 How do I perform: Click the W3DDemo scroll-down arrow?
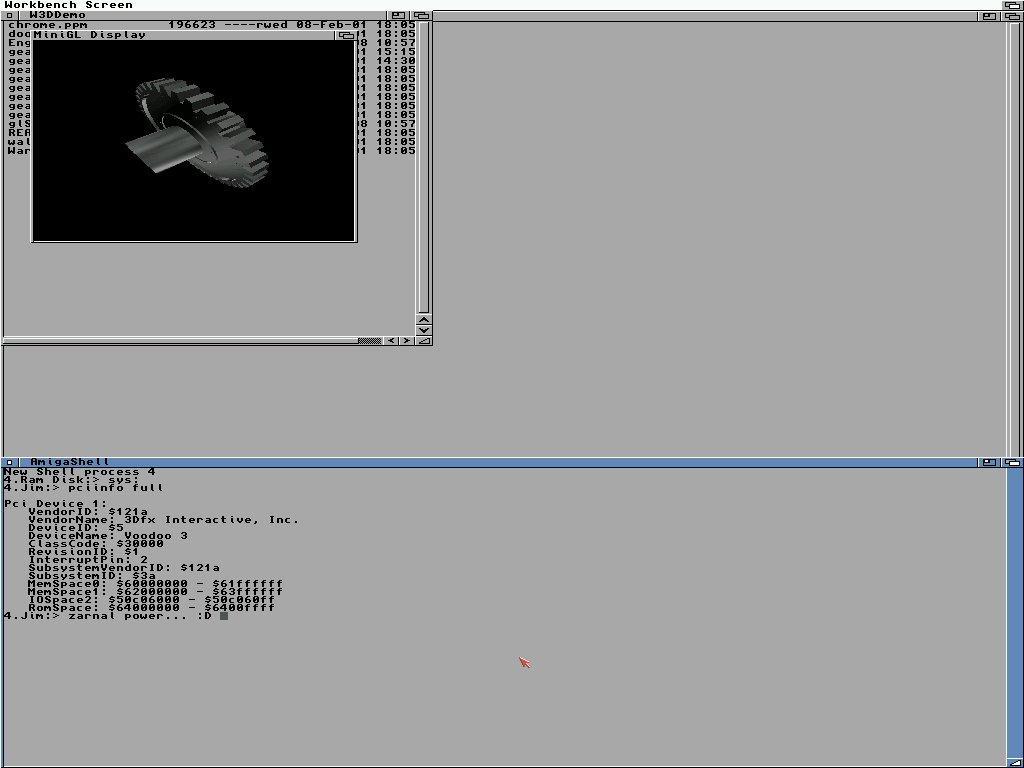423,330
